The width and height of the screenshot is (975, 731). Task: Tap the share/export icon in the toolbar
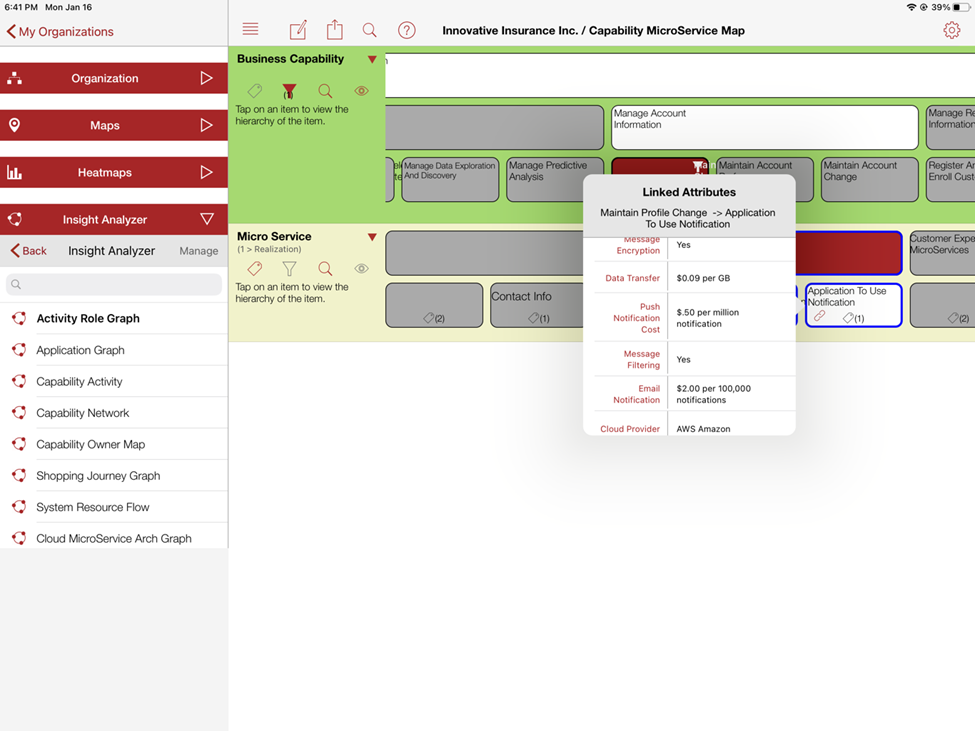pyautogui.click(x=335, y=29)
